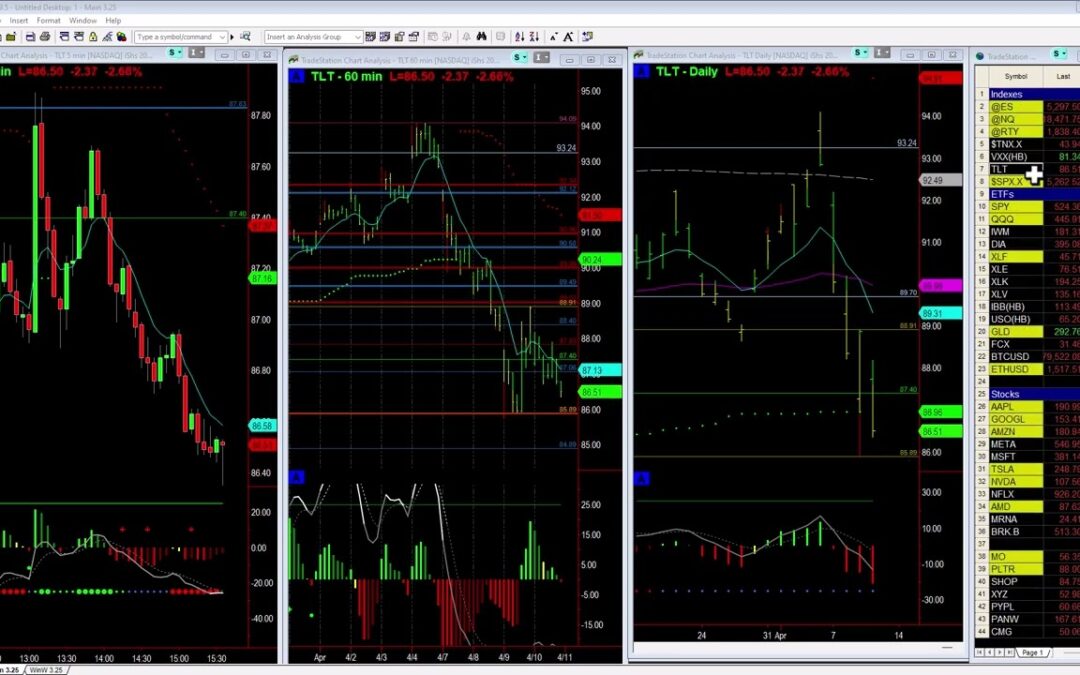This screenshot has width=1080, height=675.
Task: Open the symbol/command combo box dropdown
Action: pyautogui.click(x=222, y=37)
